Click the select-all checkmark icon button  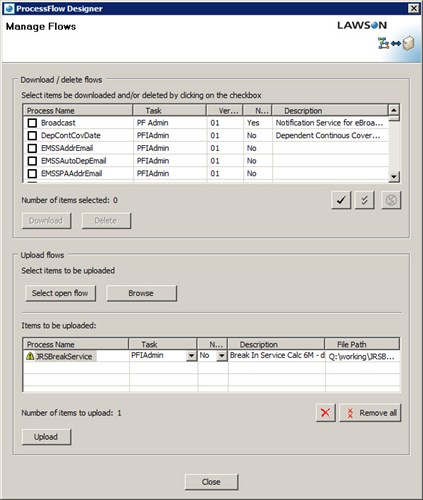341,200
